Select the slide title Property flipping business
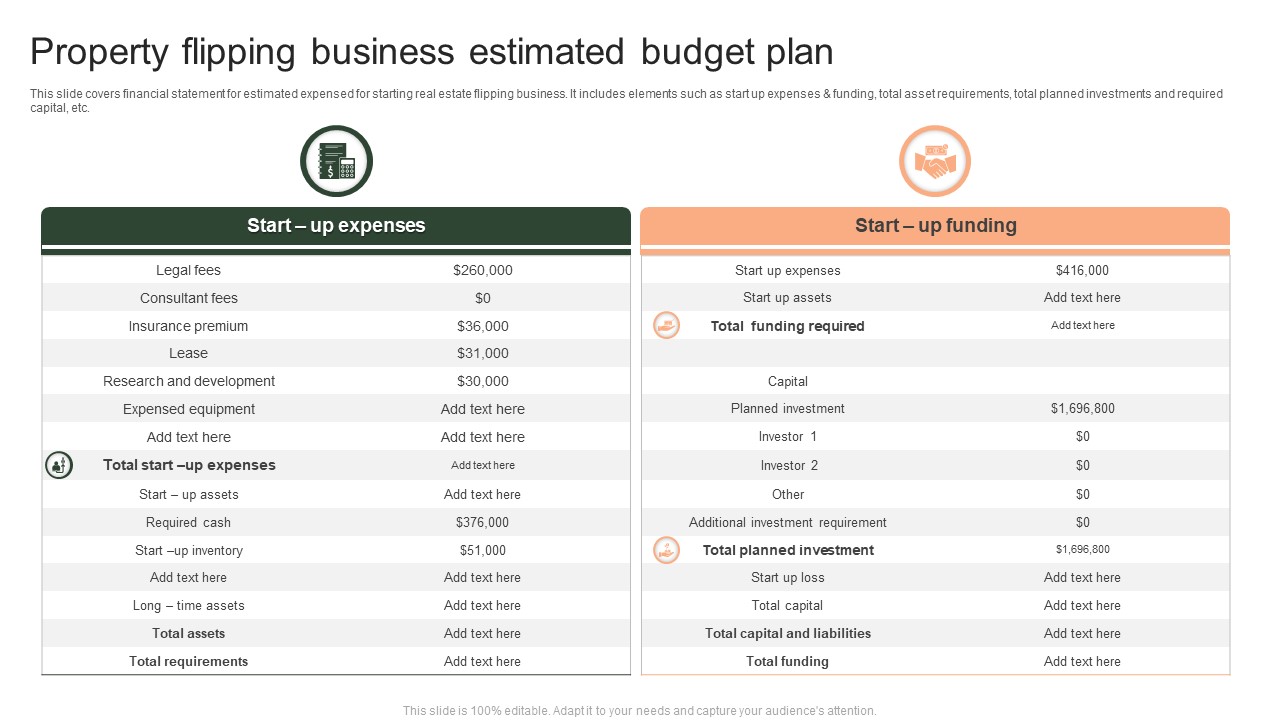Image resolution: width=1280 pixels, height=720 pixels. click(432, 51)
